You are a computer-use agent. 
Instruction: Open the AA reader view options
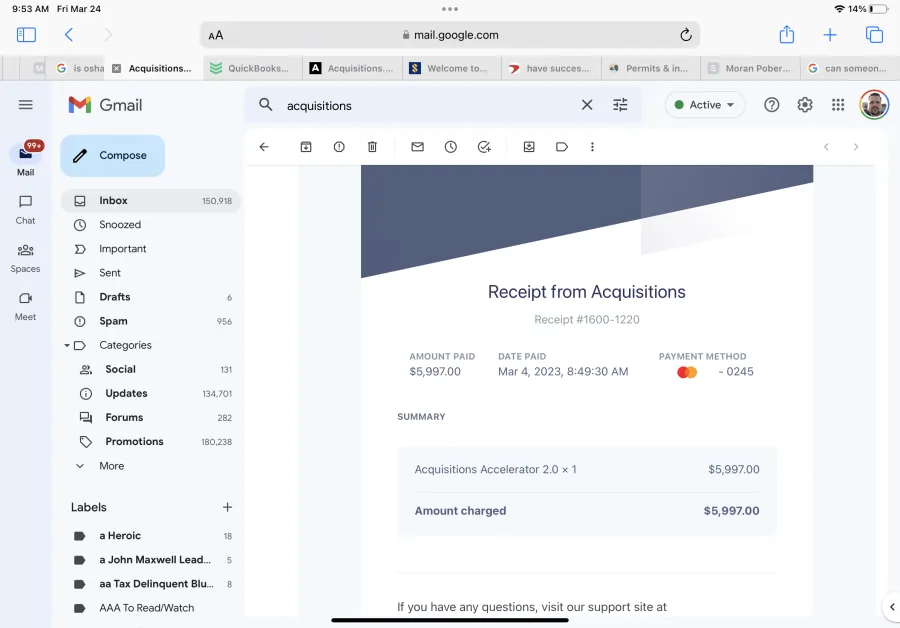(x=216, y=36)
